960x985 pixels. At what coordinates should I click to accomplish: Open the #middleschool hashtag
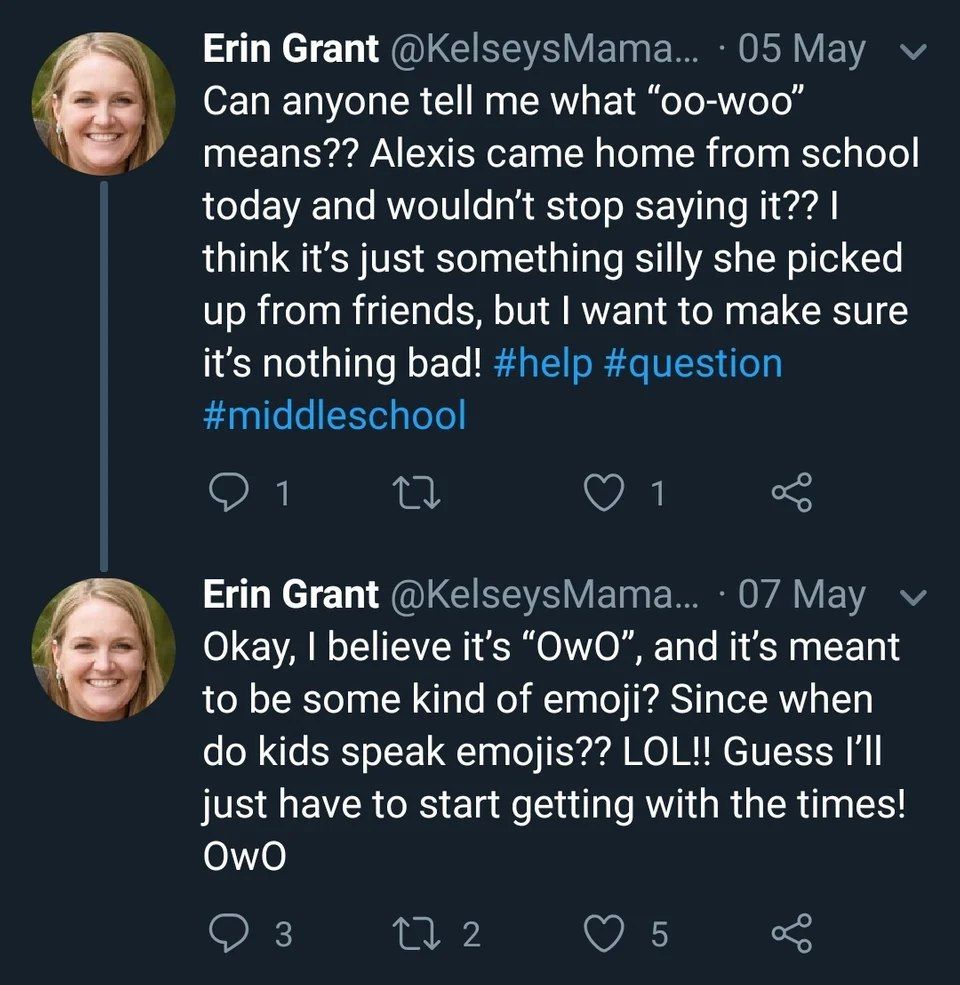pos(335,415)
